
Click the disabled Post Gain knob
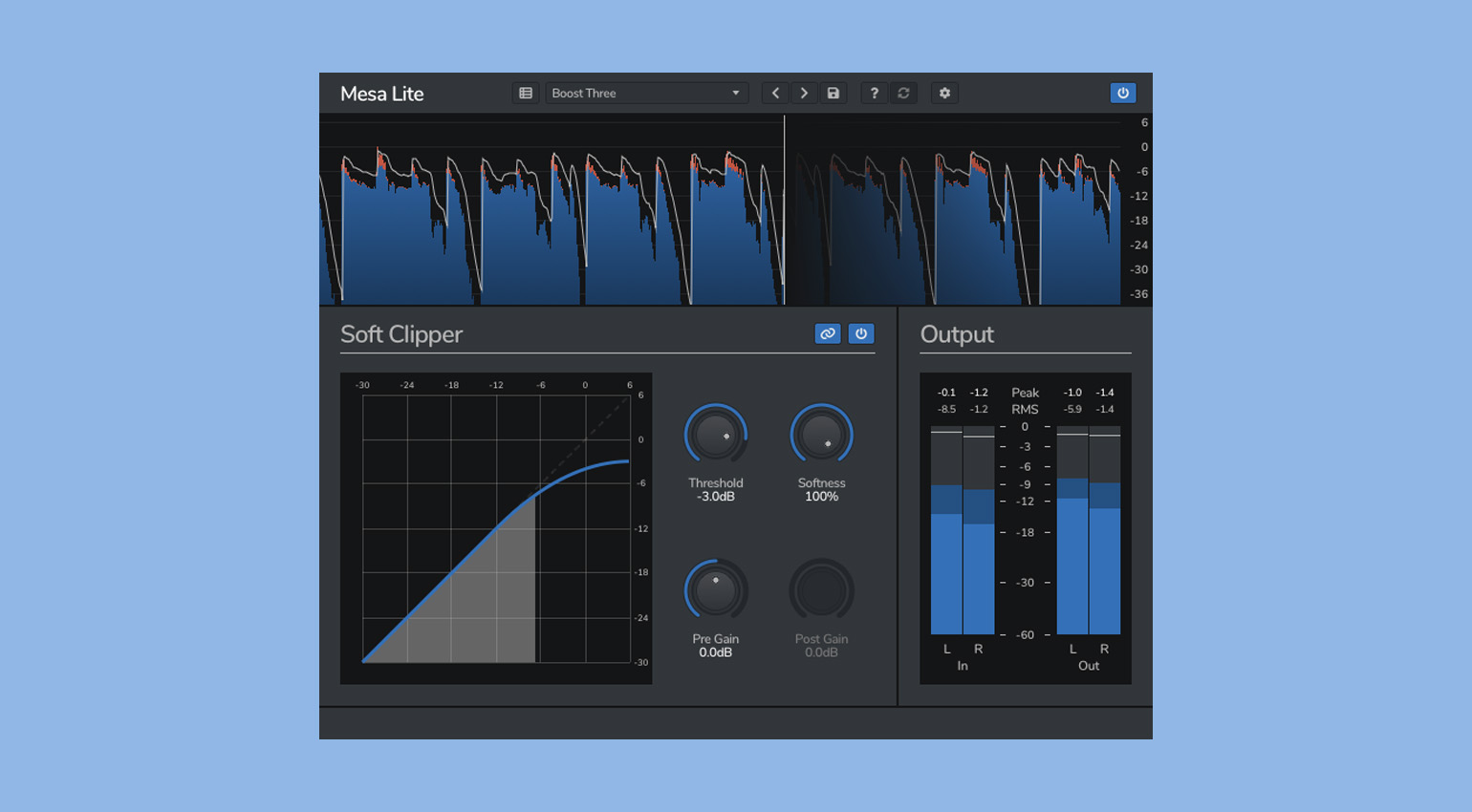[821, 591]
